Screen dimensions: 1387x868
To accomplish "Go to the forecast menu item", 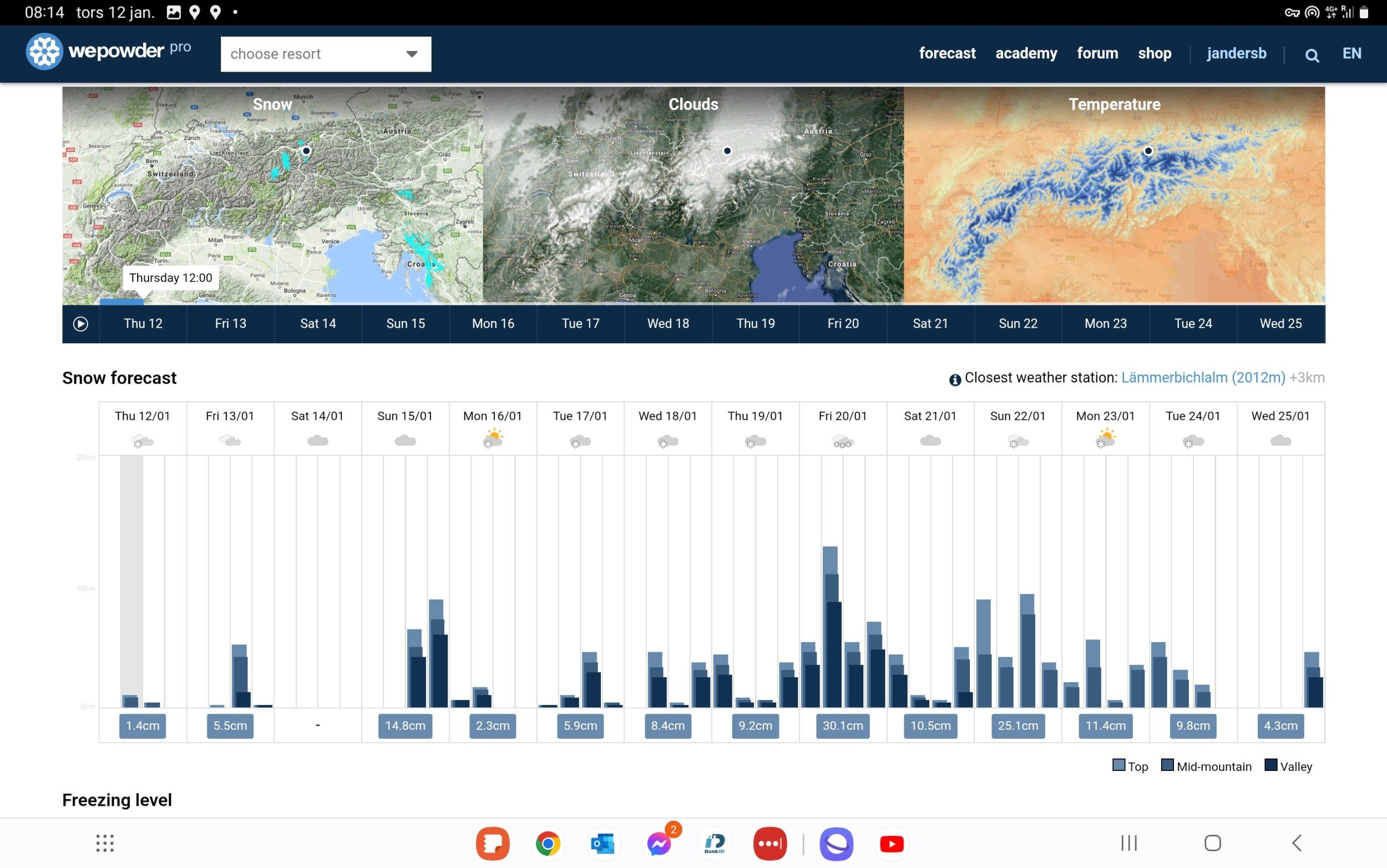I will 946,53.
